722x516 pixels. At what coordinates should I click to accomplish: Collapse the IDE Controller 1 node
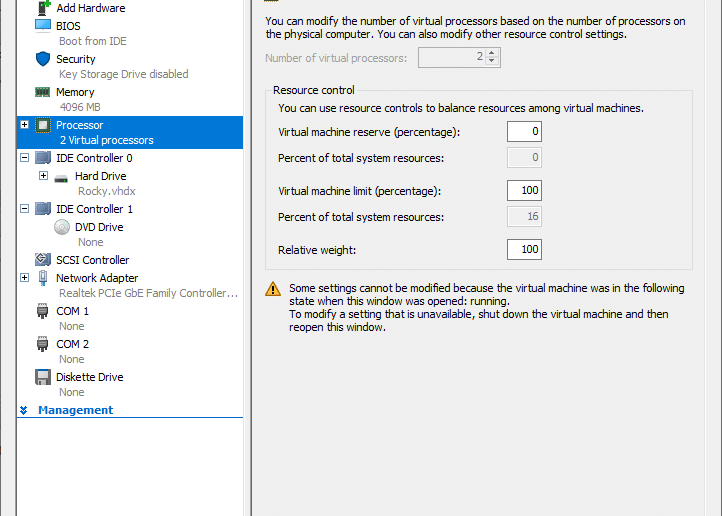(x=25, y=209)
